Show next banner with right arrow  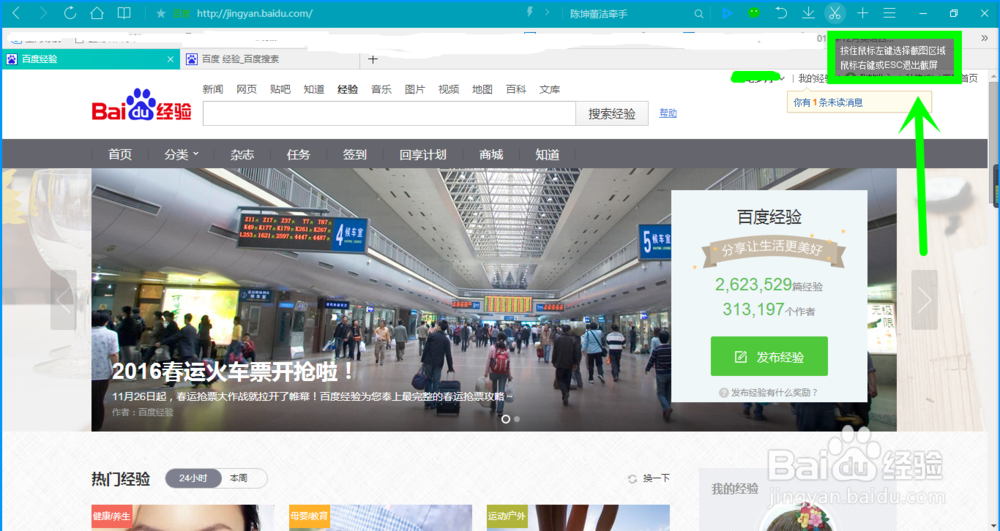(924, 300)
